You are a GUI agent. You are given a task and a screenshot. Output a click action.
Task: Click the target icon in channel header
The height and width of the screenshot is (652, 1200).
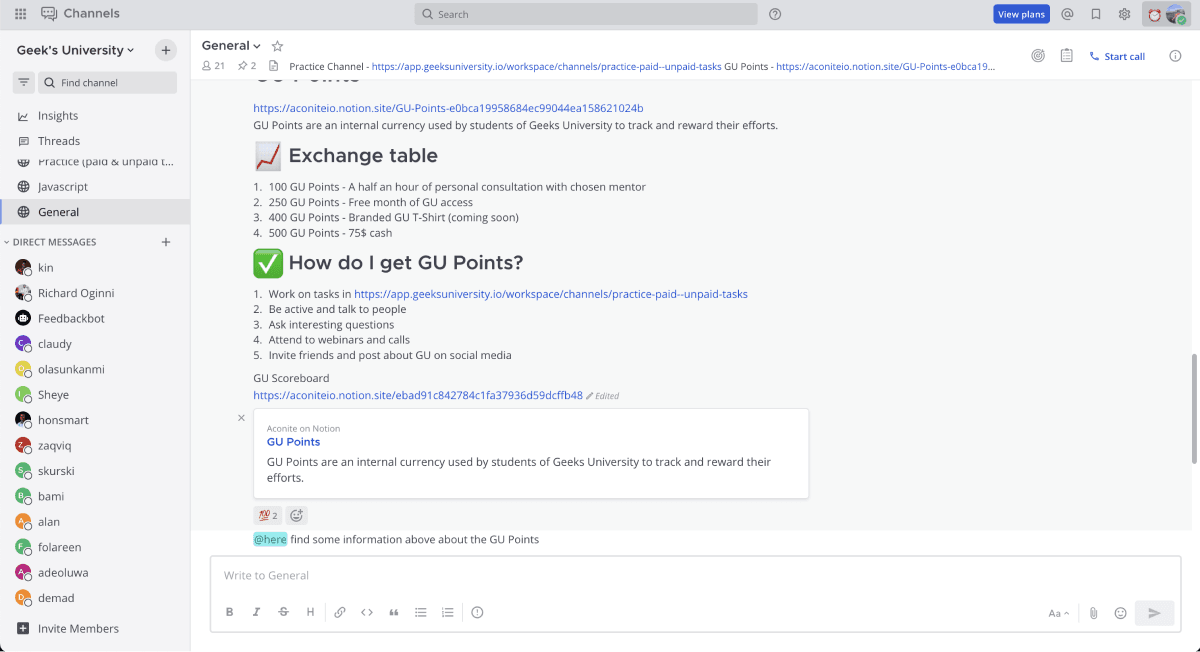[x=1038, y=56]
